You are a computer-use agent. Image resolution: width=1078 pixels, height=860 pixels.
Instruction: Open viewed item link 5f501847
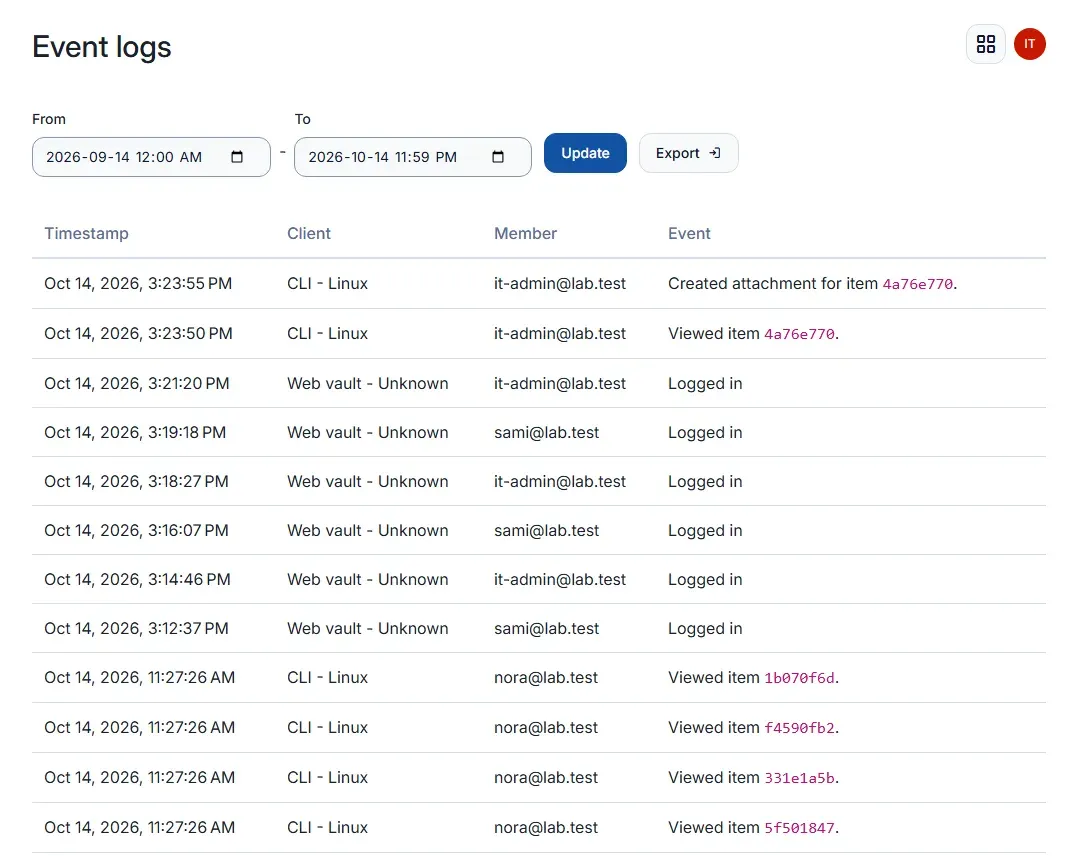point(800,828)
